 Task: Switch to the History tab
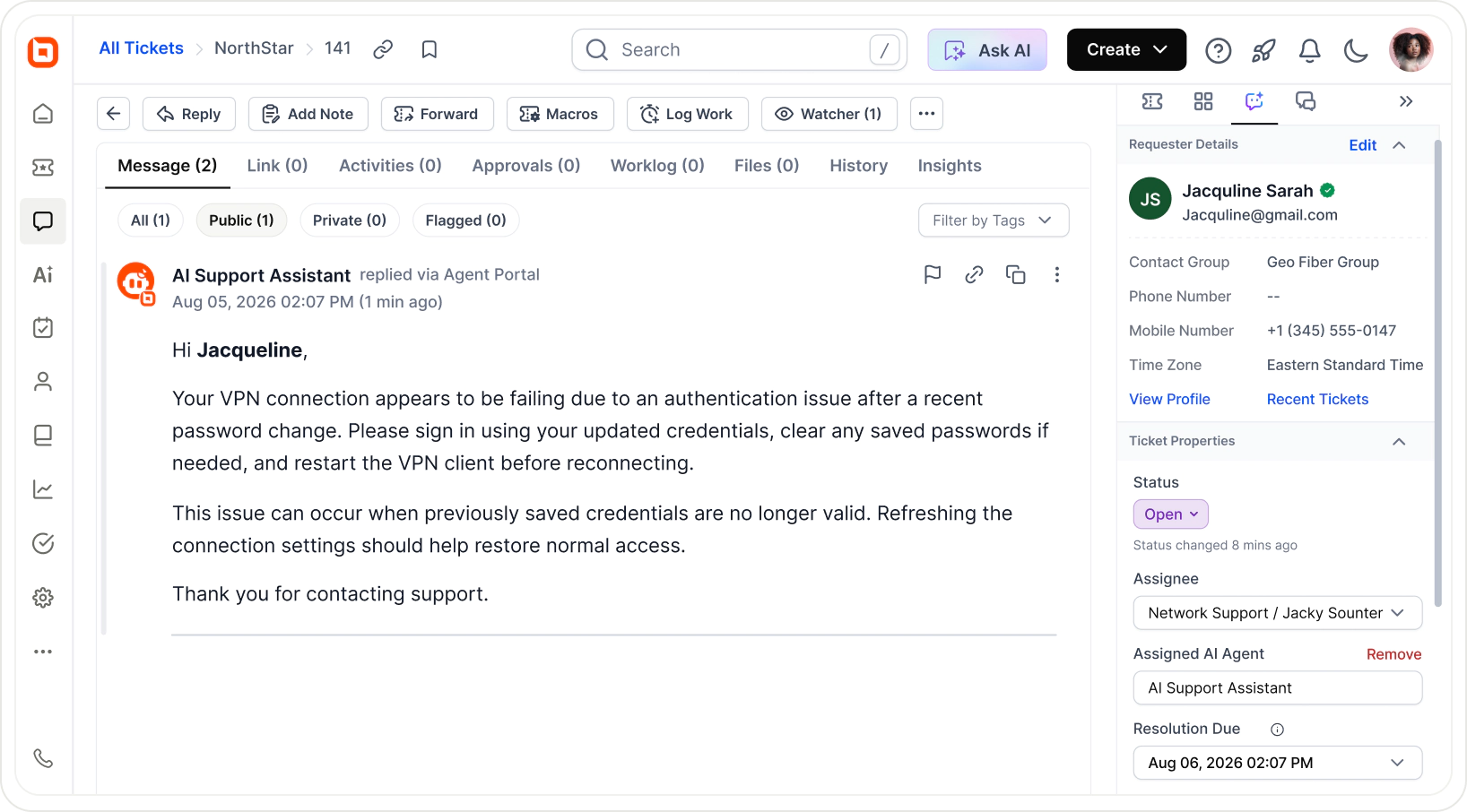pyautogui.click(x=858, y=166)
